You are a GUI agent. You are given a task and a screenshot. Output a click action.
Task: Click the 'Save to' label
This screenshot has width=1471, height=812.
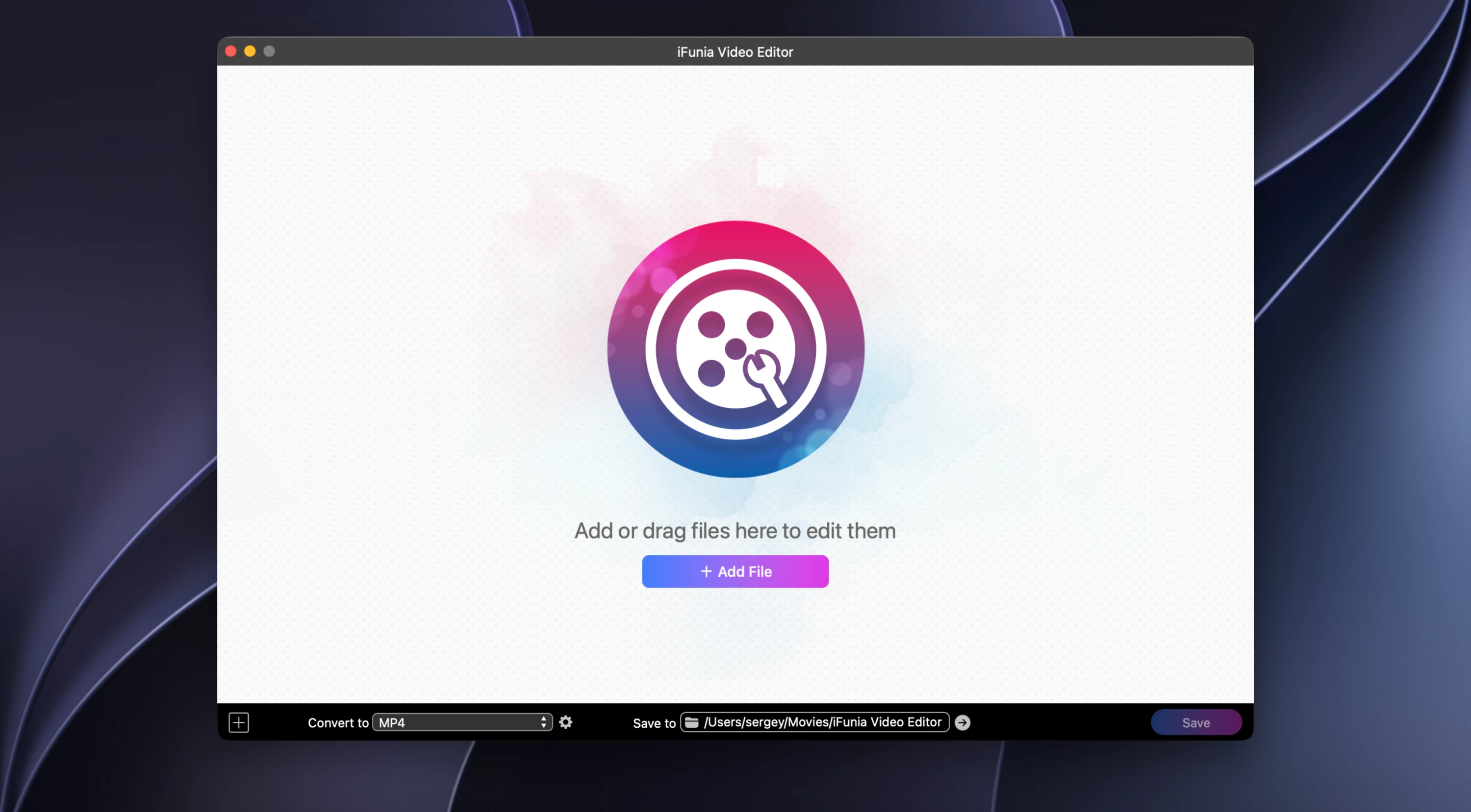[x=654, y=724]
